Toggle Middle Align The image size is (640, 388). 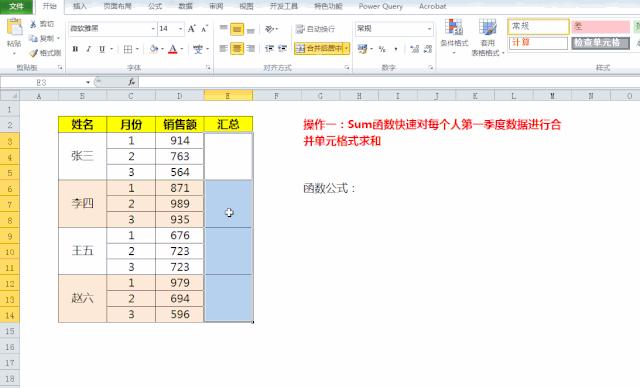pos(237,29)
